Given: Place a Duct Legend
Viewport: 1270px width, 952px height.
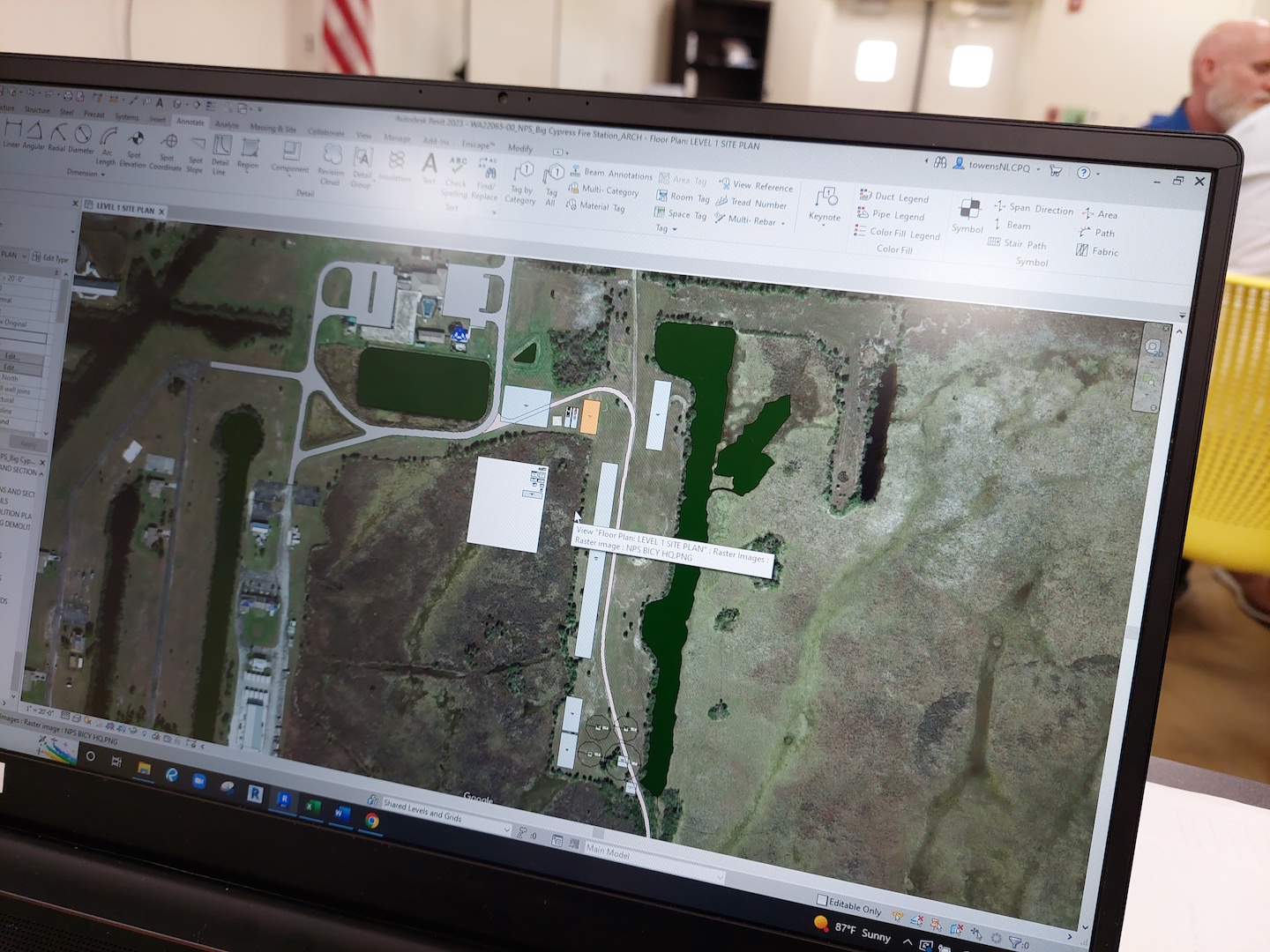Looking at the screenshot, I should [x=894, y=197].
